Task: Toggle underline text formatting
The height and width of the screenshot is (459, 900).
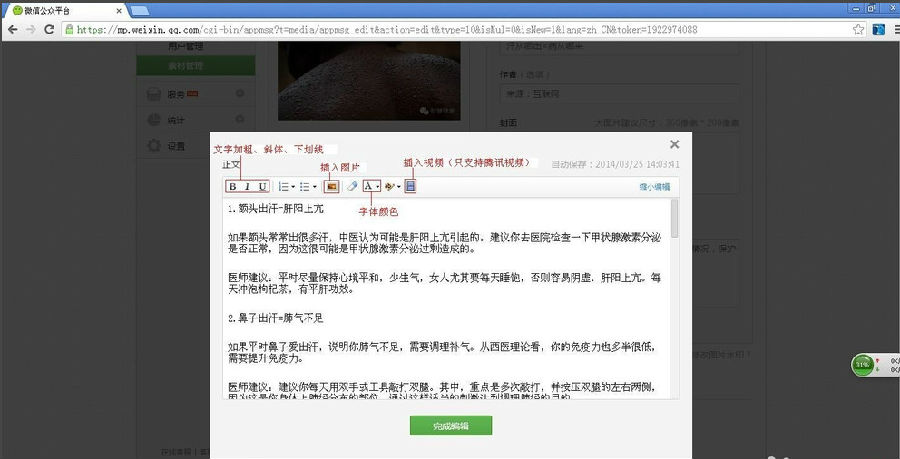Action: 262,187
